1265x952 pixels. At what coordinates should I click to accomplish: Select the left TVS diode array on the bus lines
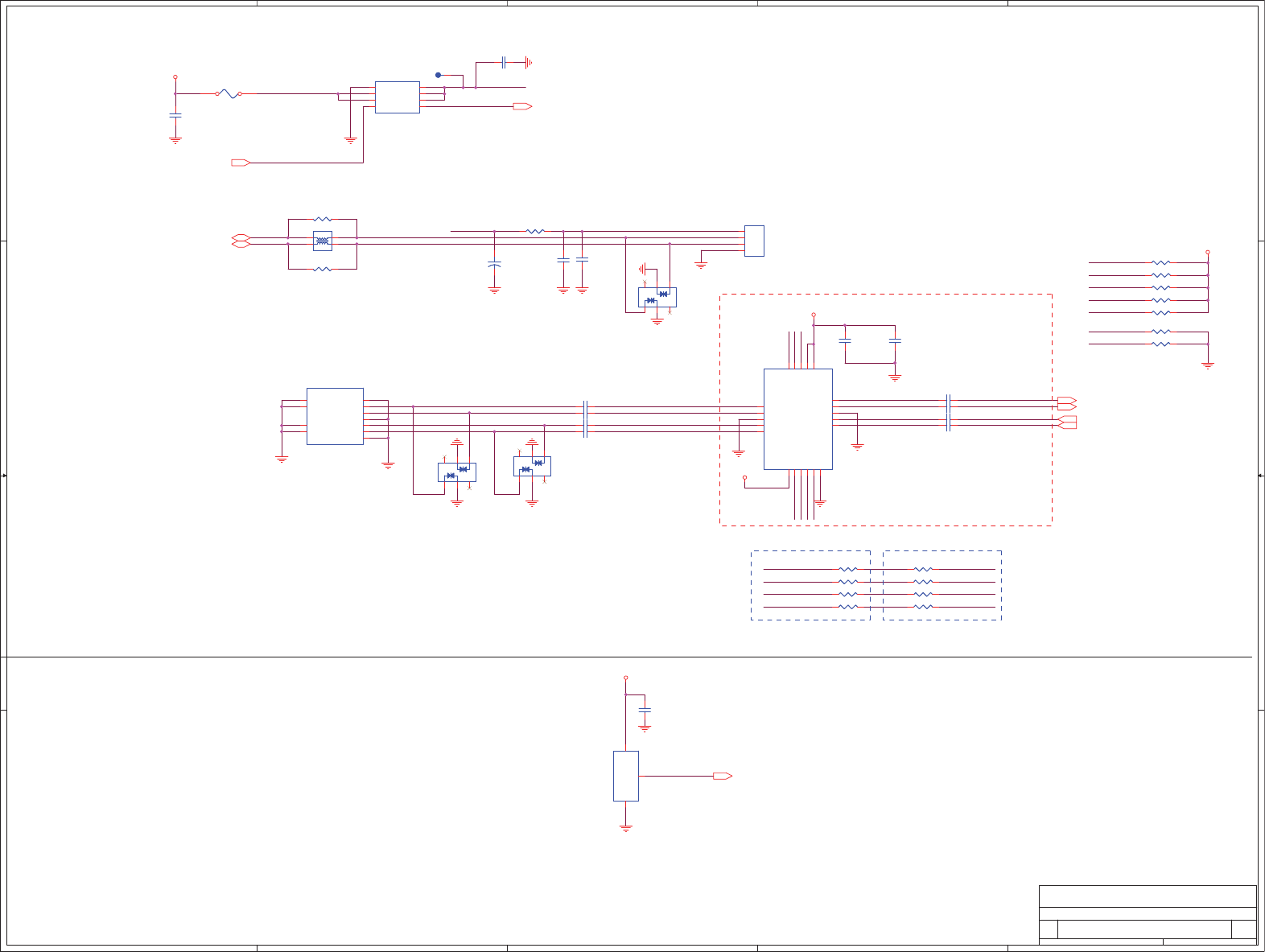point(457,472)
